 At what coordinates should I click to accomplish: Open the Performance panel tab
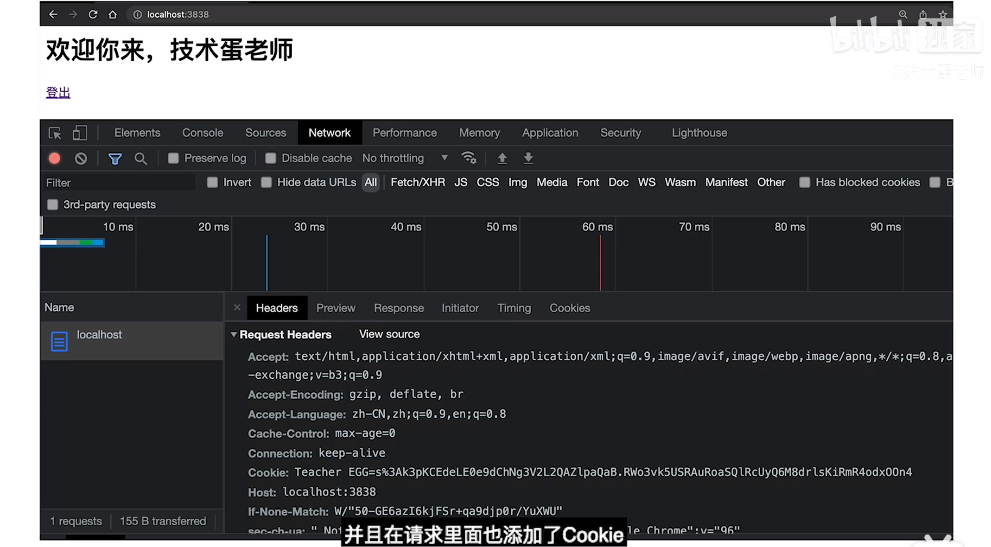[x=404, y=133]
